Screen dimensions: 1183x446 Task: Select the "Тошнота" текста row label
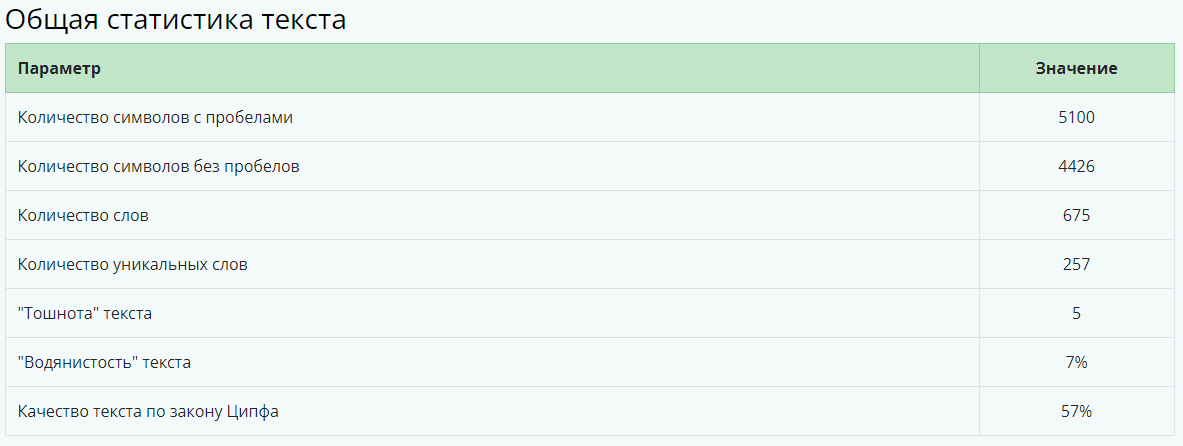point(85,314)
